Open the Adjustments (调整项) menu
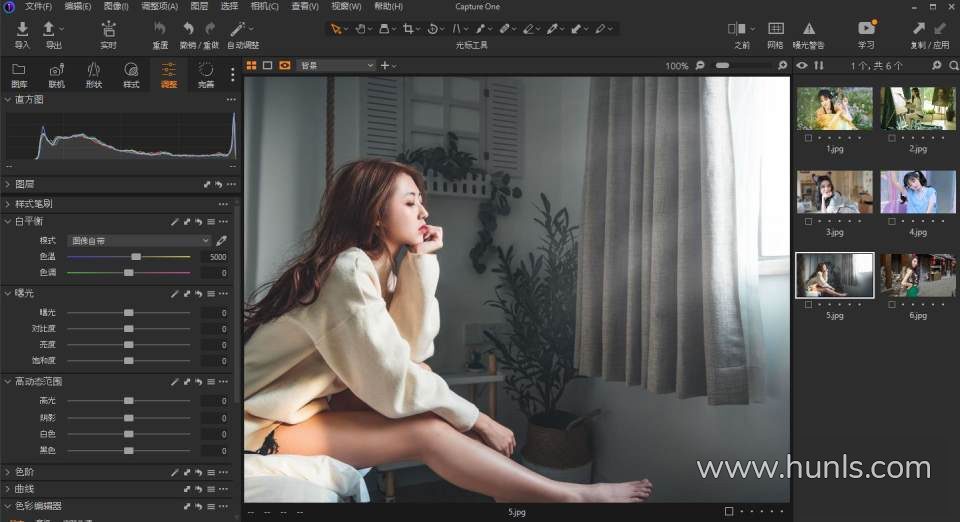 tap(159, 6)
